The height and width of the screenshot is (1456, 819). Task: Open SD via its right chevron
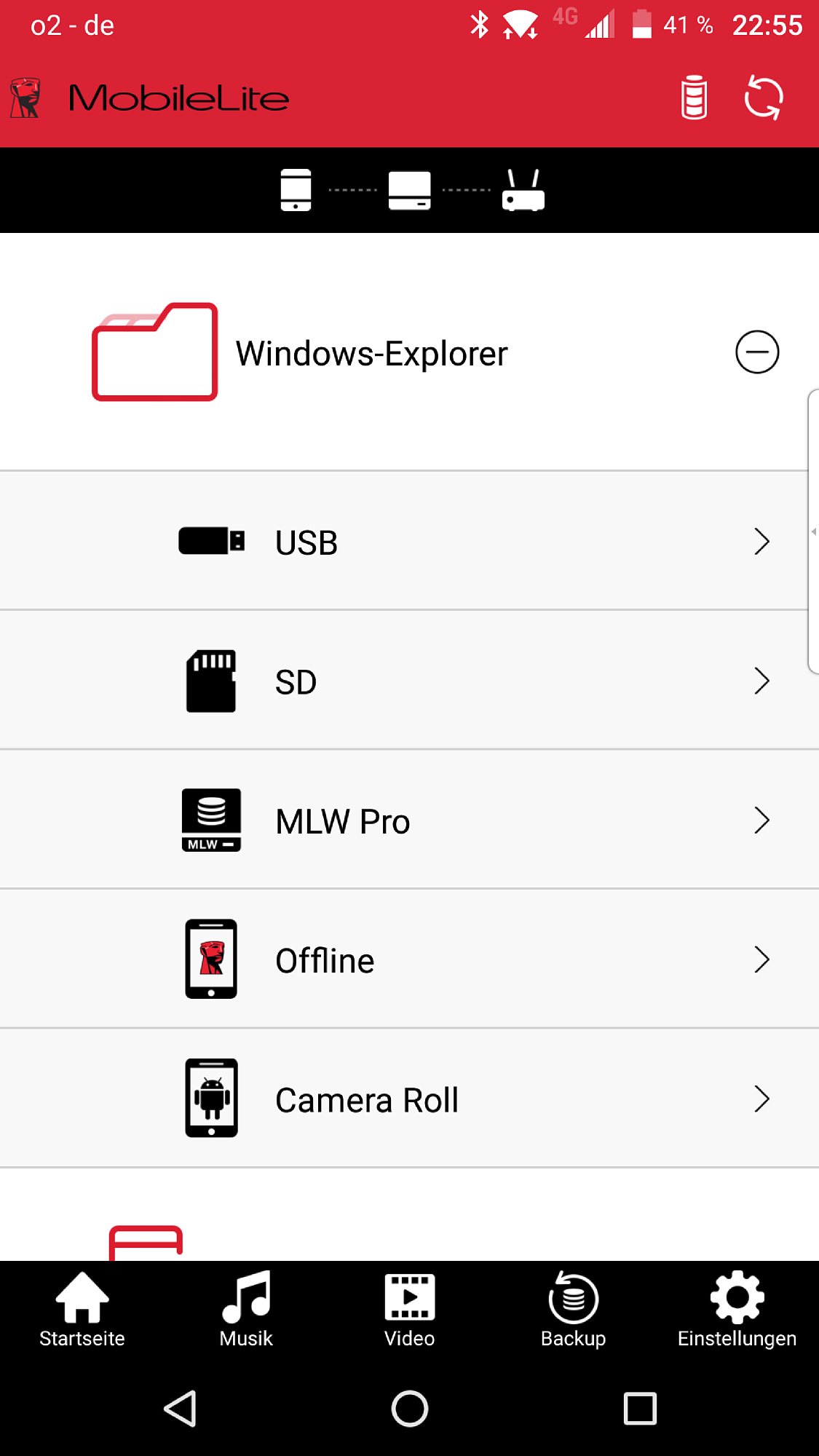[761, 681]
